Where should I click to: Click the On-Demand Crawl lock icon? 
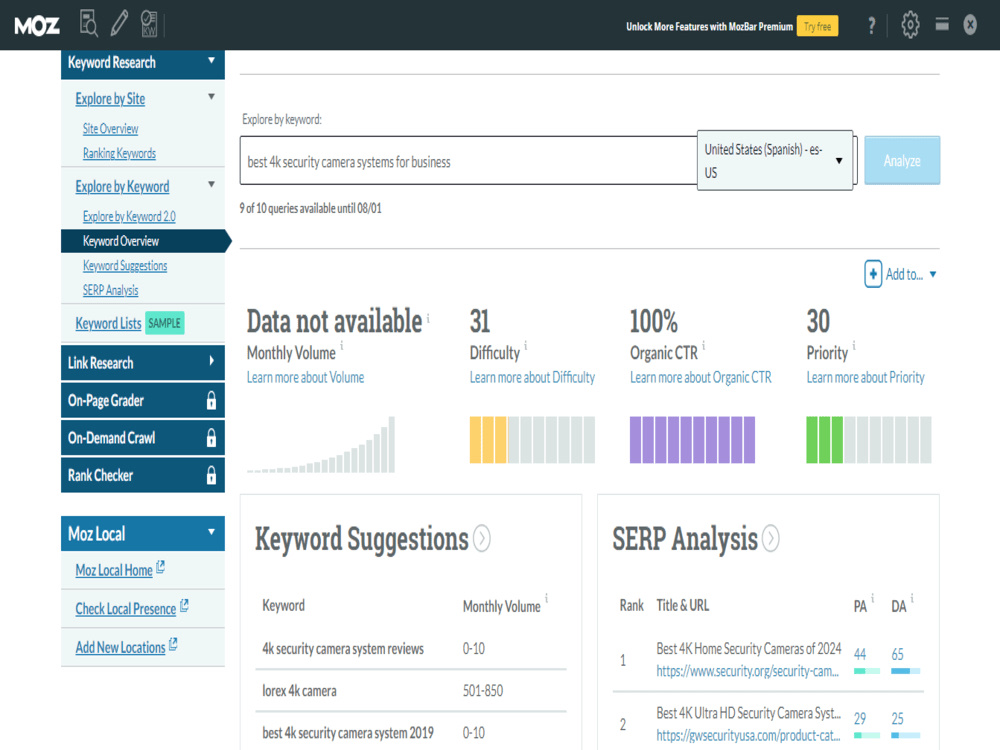[211, 438]
